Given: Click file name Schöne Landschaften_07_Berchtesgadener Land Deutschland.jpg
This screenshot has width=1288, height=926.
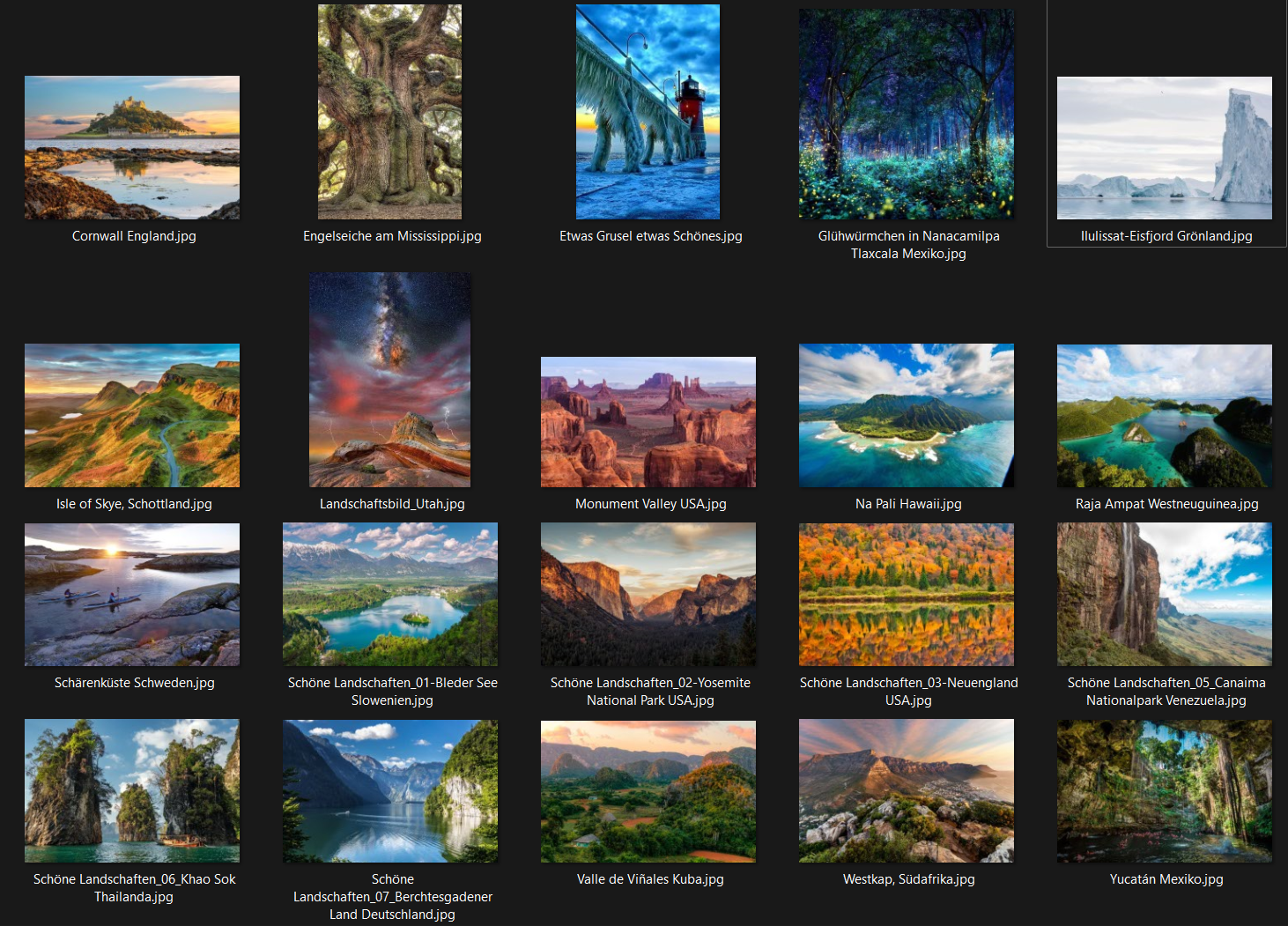Looking at the screenshot, I should point(392,897).
